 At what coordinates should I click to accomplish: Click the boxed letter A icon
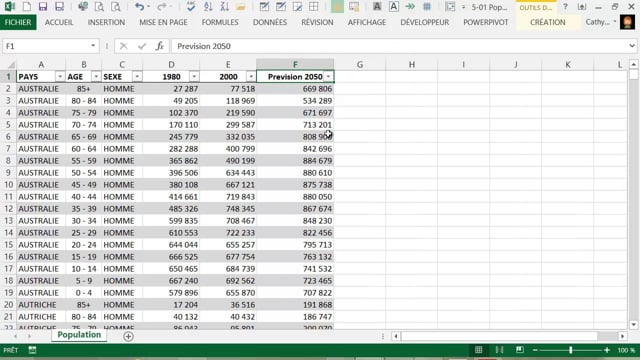393,7
